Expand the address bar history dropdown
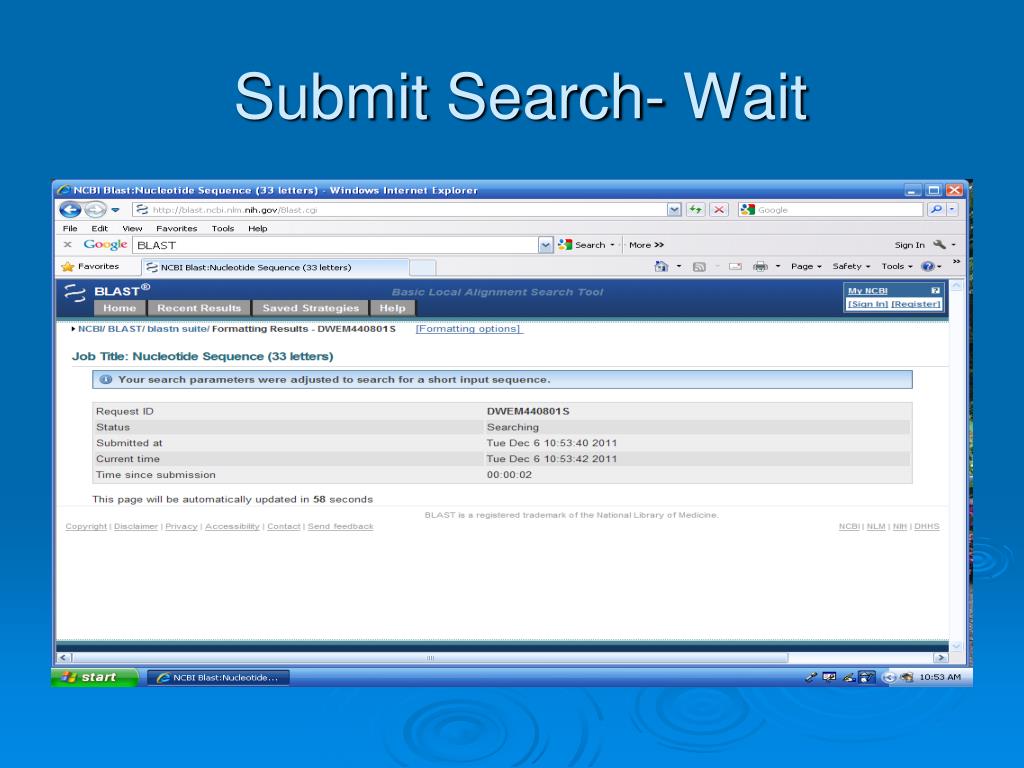This screenshot has height=768, width=1024. [674, 210]
